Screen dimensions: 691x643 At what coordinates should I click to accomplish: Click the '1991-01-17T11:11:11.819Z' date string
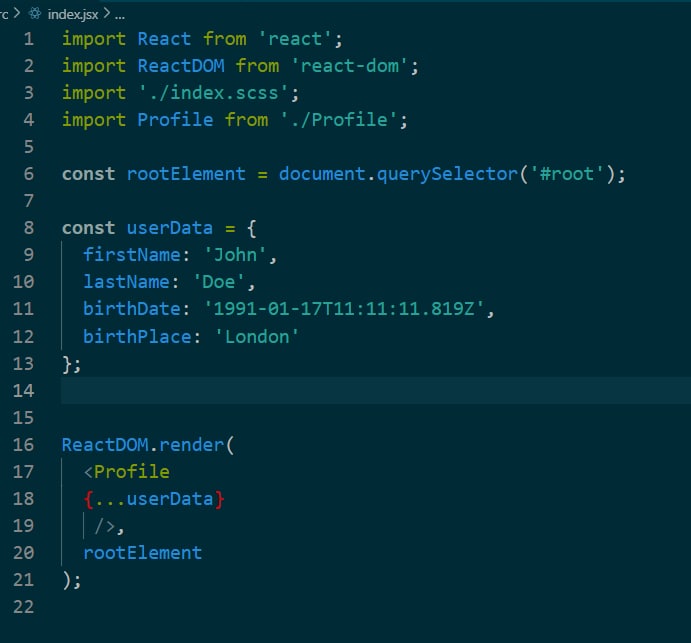[344, 309]
